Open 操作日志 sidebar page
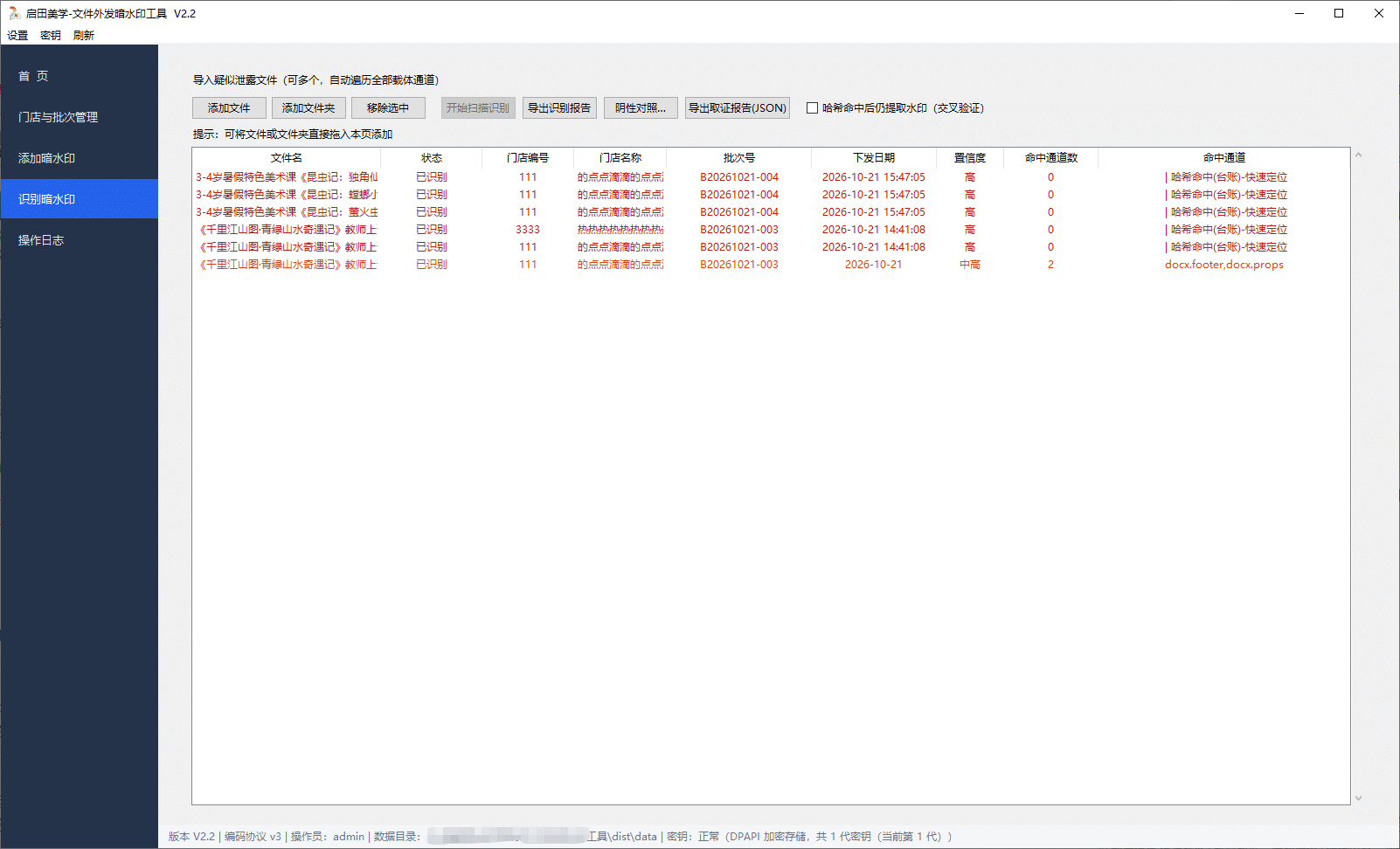The image size is (1400, 849). (80, 240)
